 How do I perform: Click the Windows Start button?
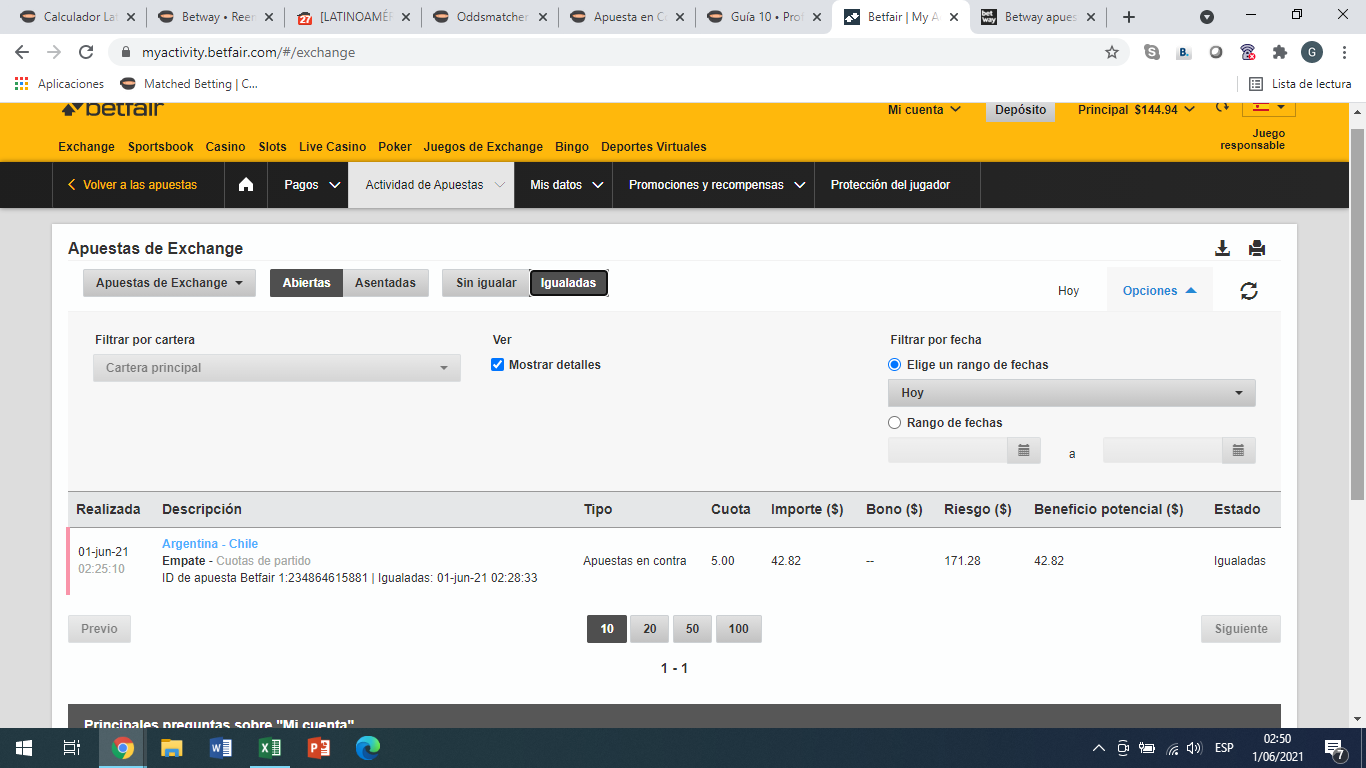coord(24,748)
